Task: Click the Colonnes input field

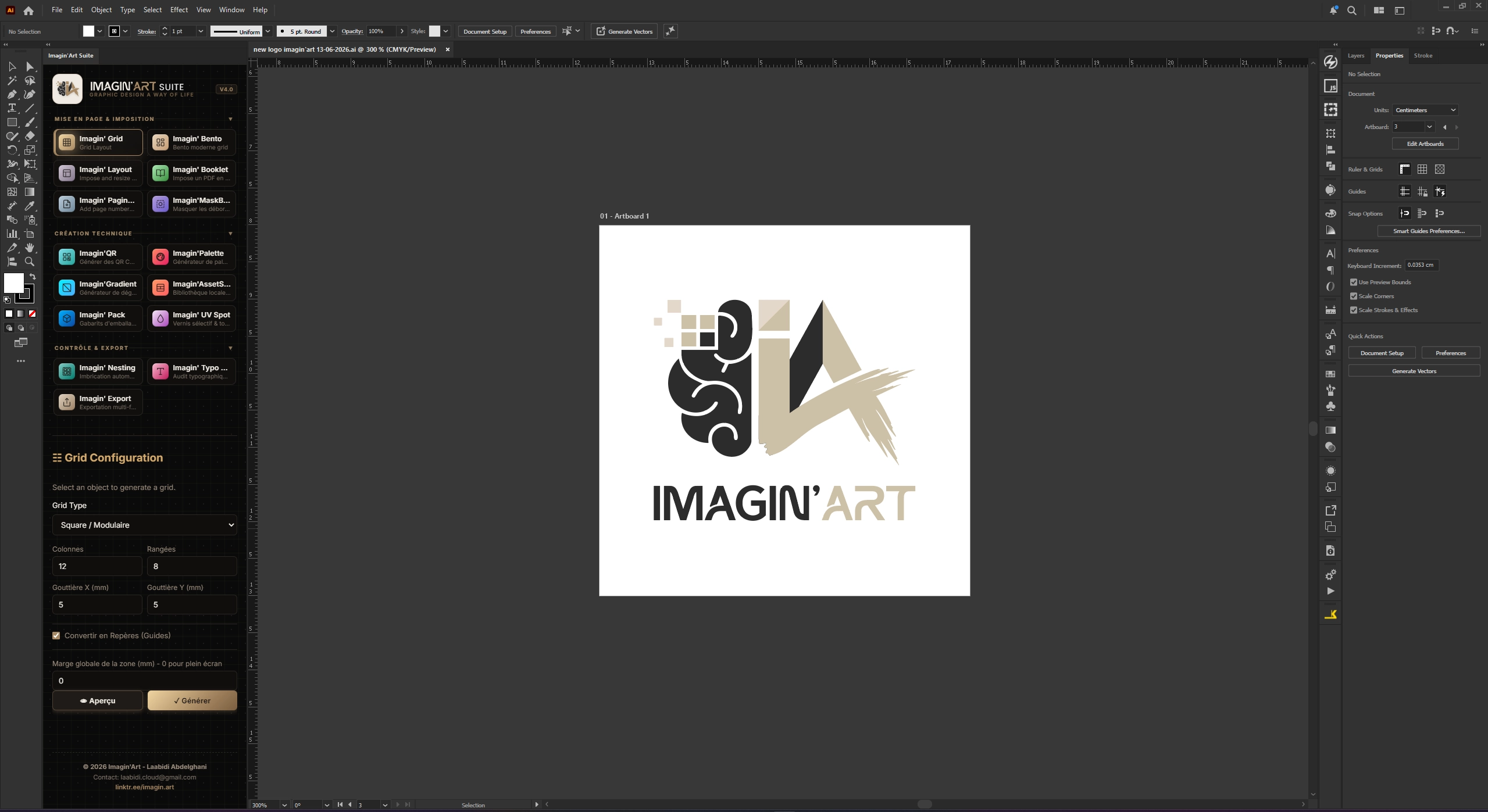Action: 97,567
